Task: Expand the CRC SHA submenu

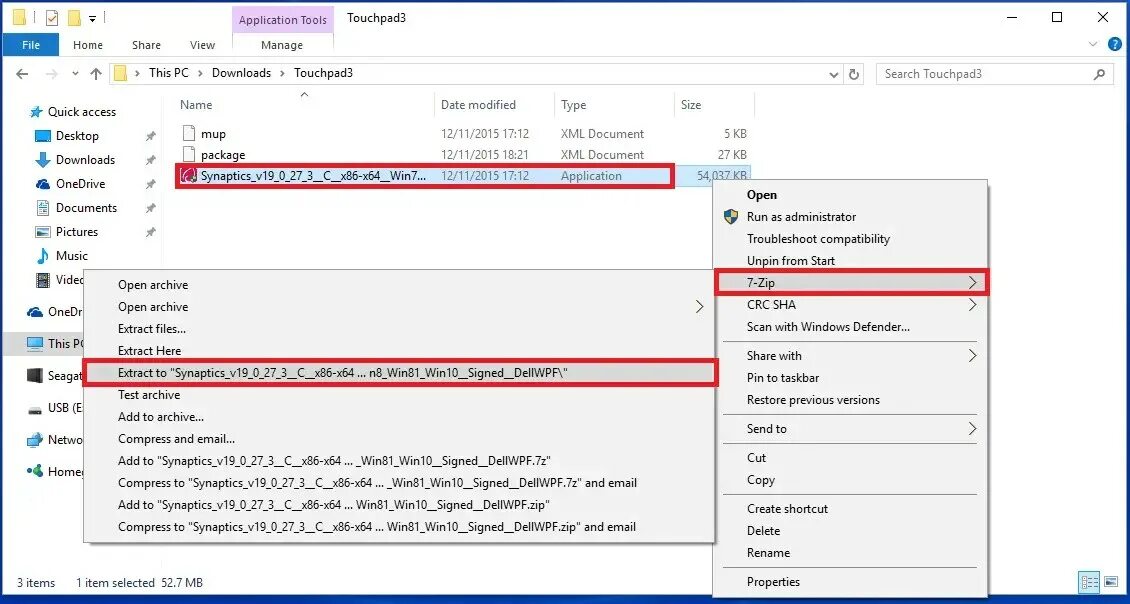Action: (x=852, y=304)
